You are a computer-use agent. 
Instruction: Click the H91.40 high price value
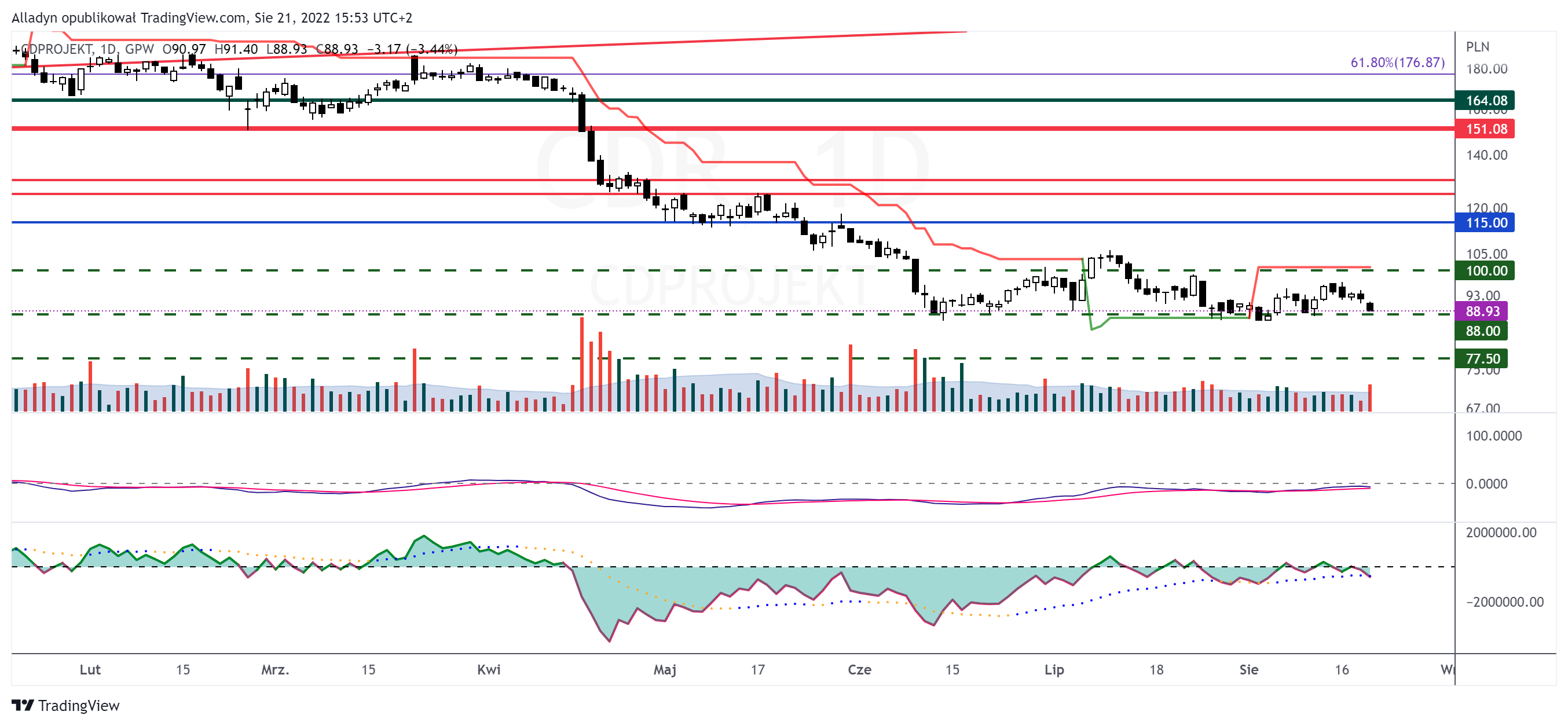236,49
